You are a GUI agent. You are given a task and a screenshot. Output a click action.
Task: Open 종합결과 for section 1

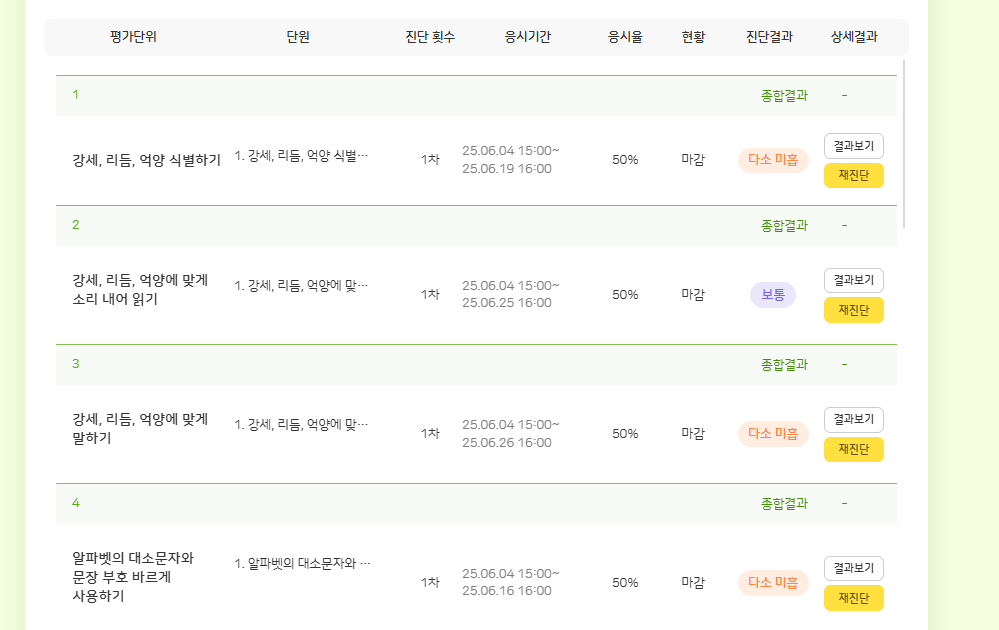[784, 96]
